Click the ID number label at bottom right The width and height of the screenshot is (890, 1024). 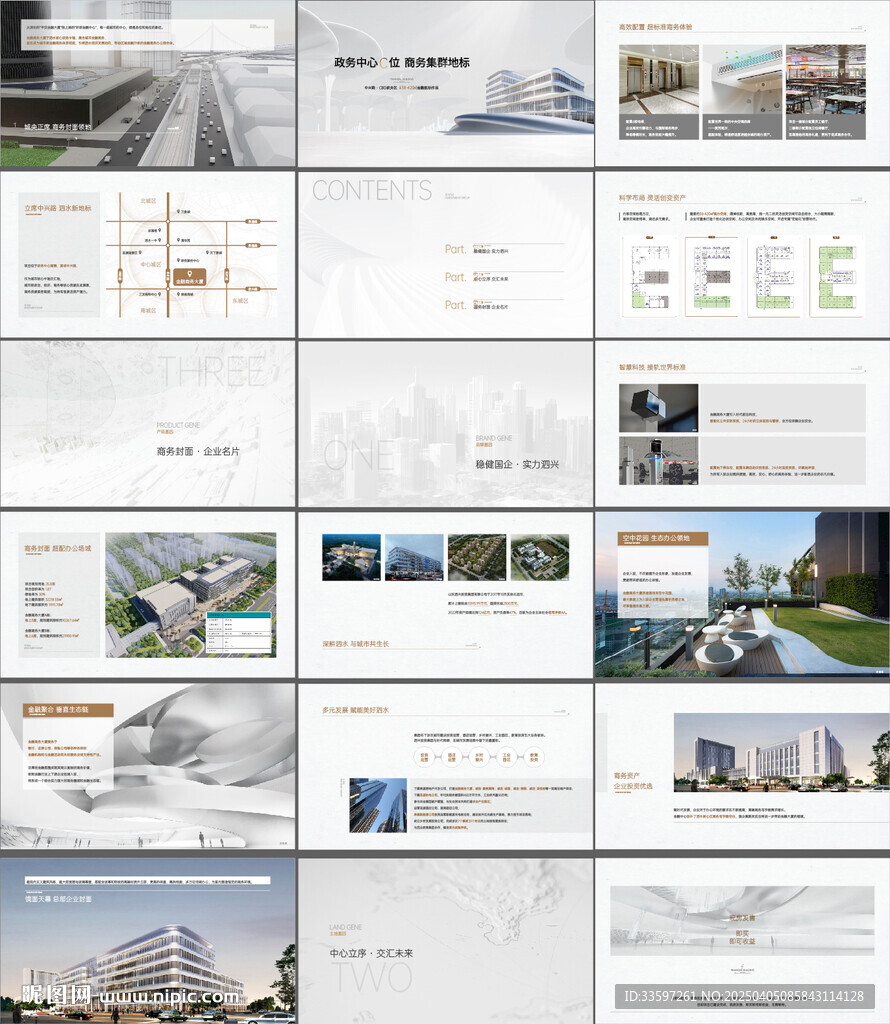[744, 996]
